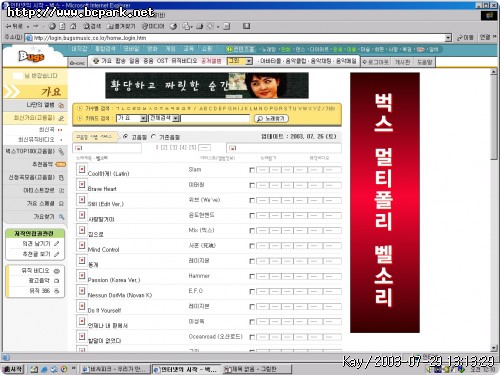Viewport: 500px width, 375px height.
Task: Click pencil icon beside 의견 남기기
Action: click(57, 244)
